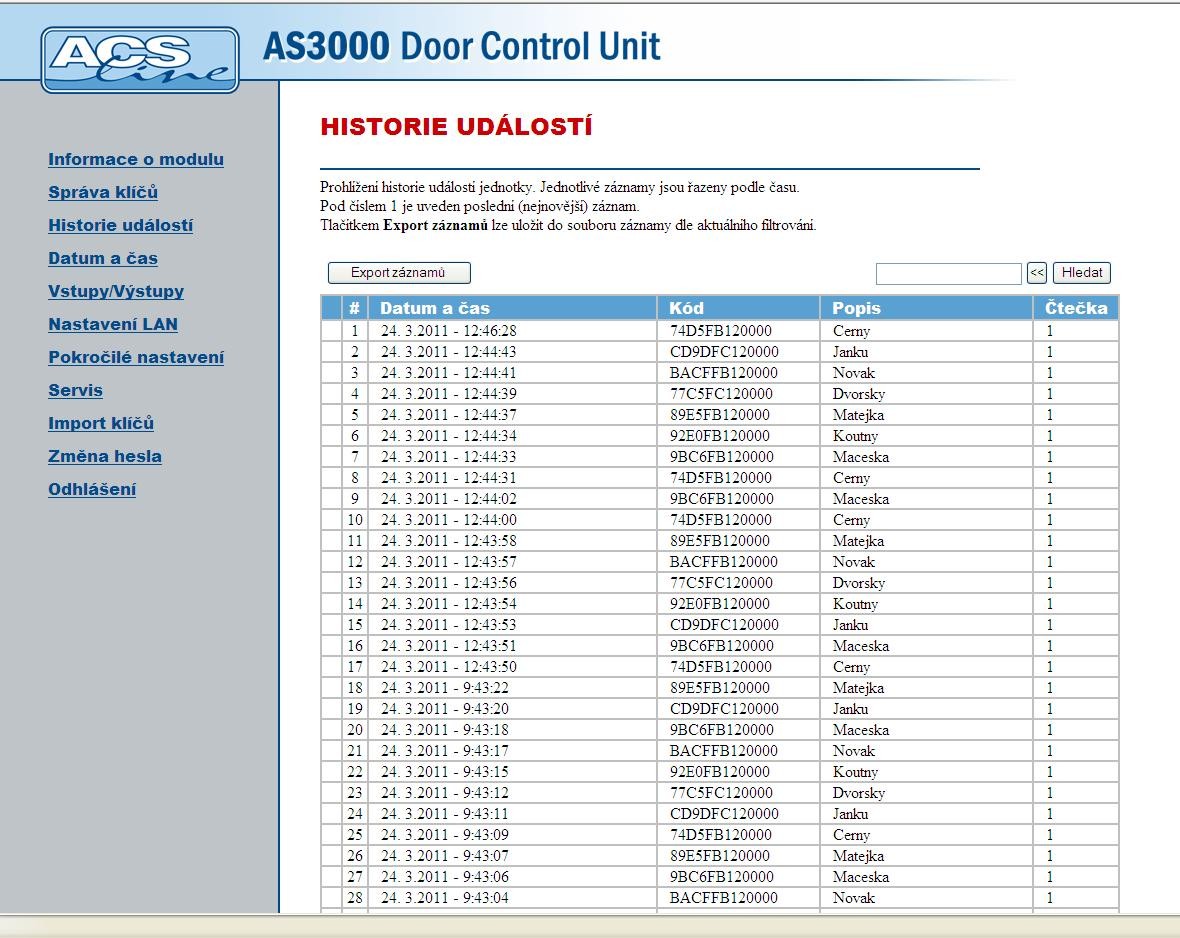
Task: Select timestamp 24. 3.2011 - 12:43:51
Action: tap(449, 646)
